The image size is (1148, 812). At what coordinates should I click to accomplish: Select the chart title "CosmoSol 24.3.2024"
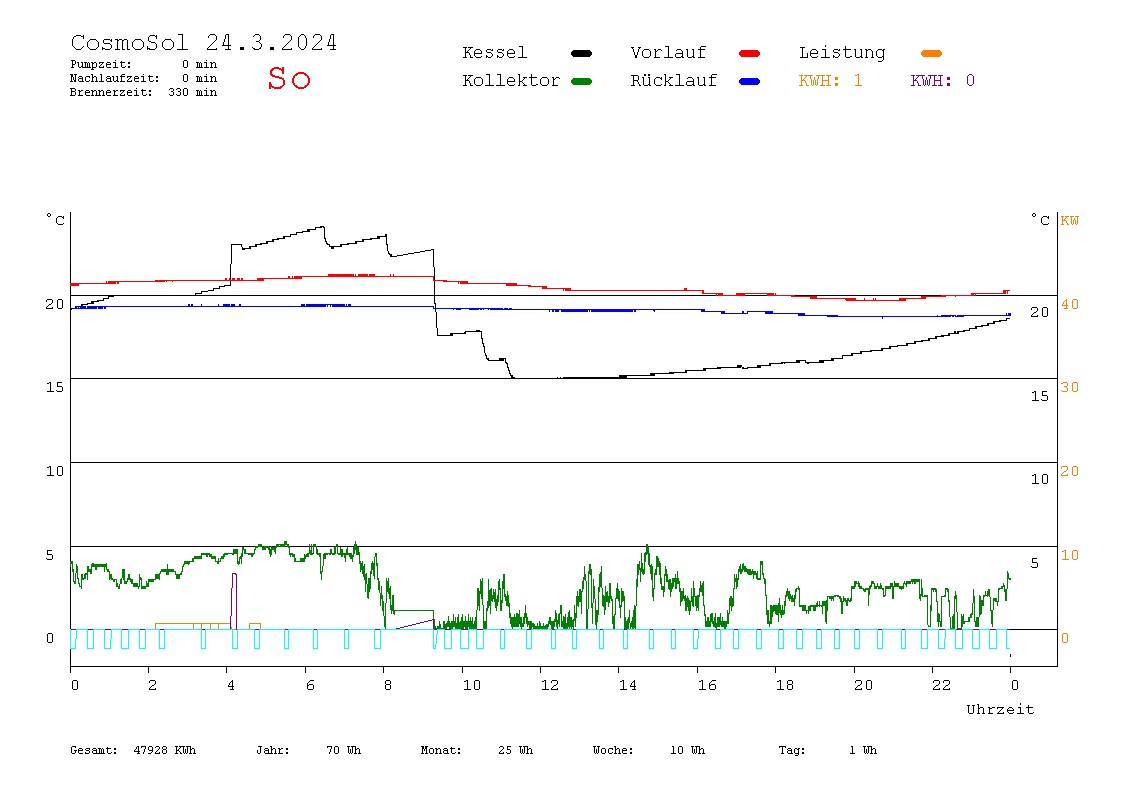click(204, 42)
